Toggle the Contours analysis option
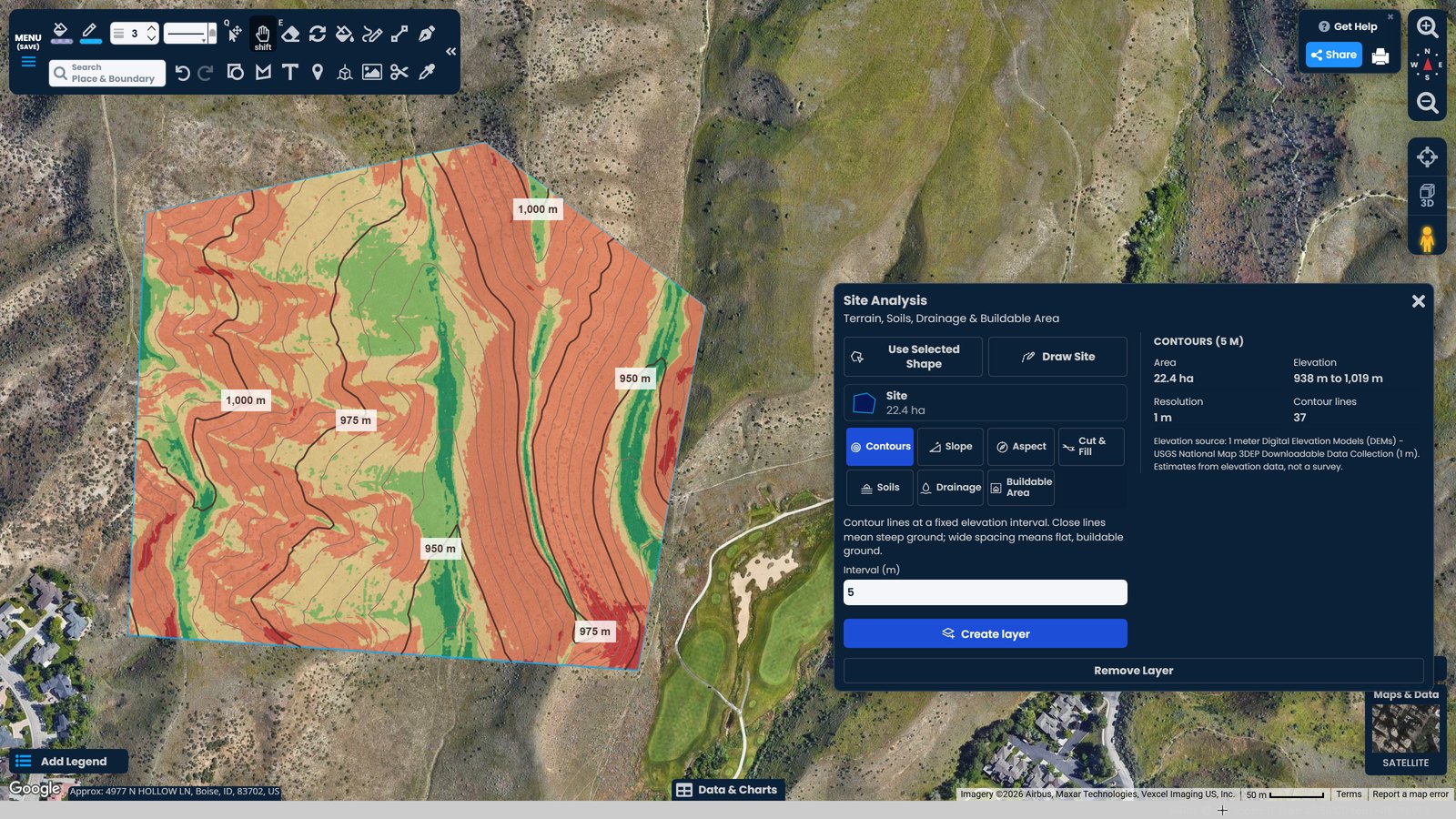 880,447
